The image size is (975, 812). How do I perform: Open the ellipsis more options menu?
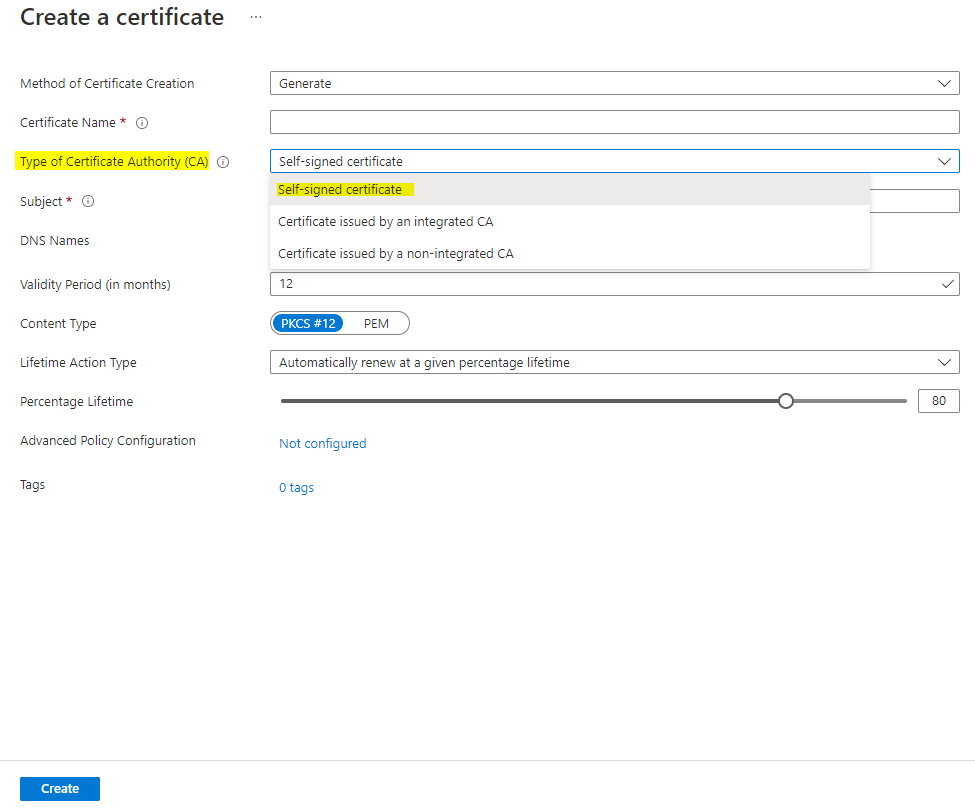(x=256, y=17)
